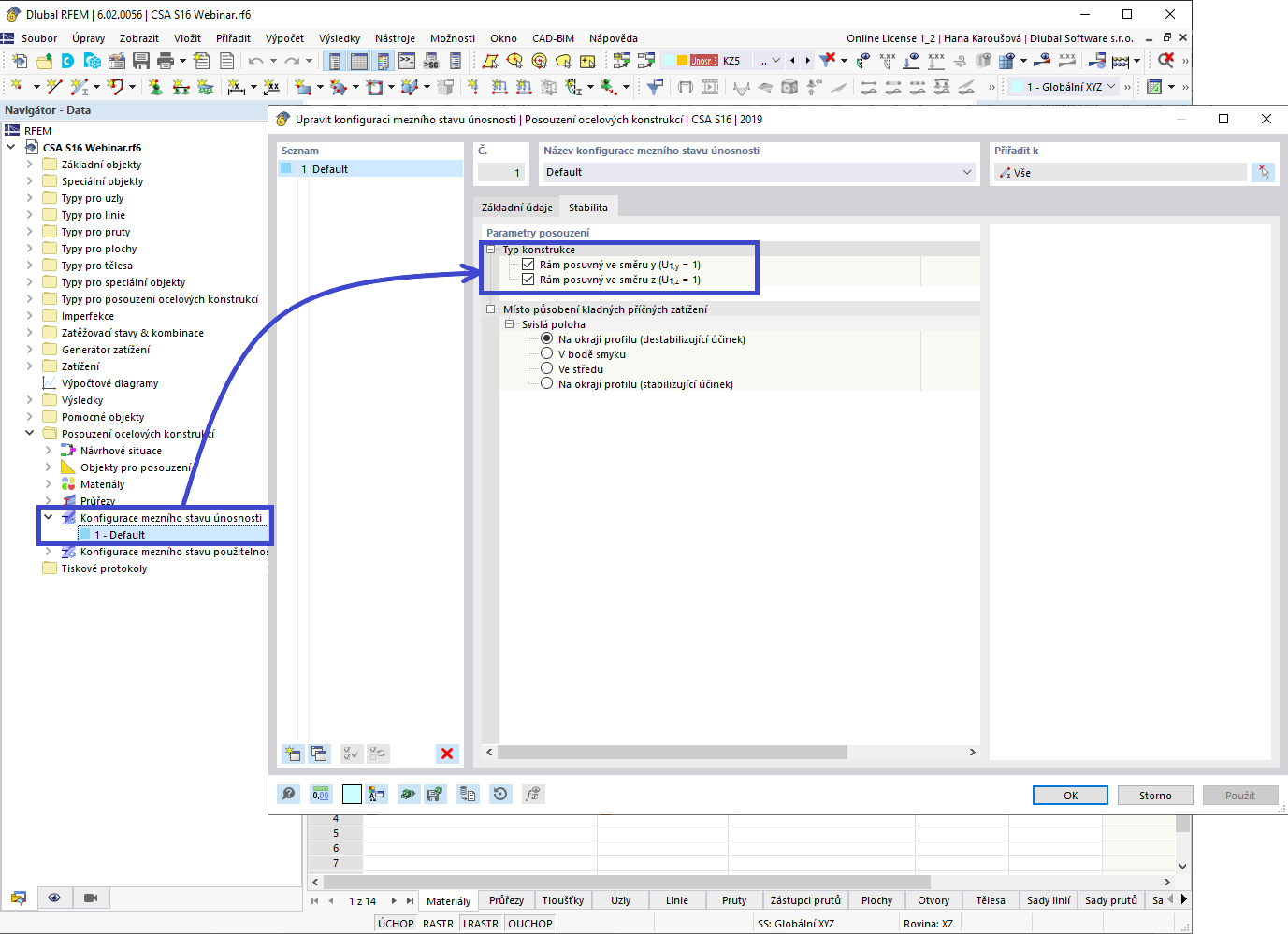This screenshot has height=934, width=1288.
Task: Click the RASTR status bar button
Action: point(438,924)
